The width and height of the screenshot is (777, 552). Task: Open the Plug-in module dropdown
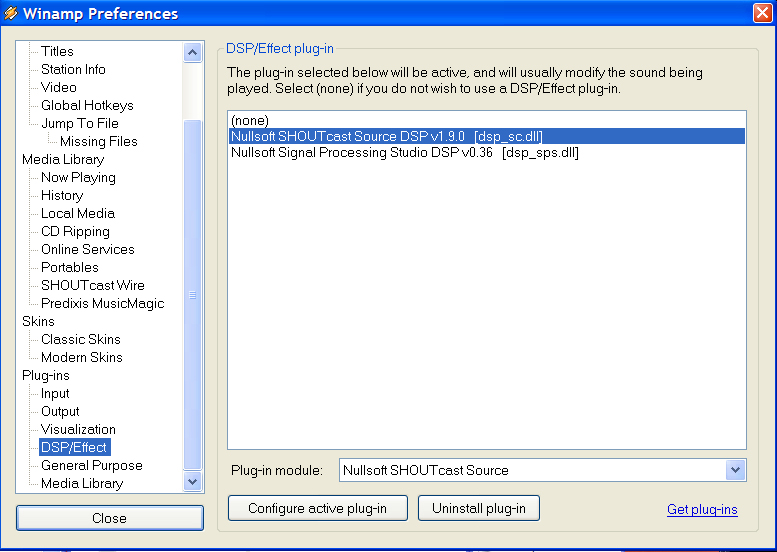coord(736,470)
